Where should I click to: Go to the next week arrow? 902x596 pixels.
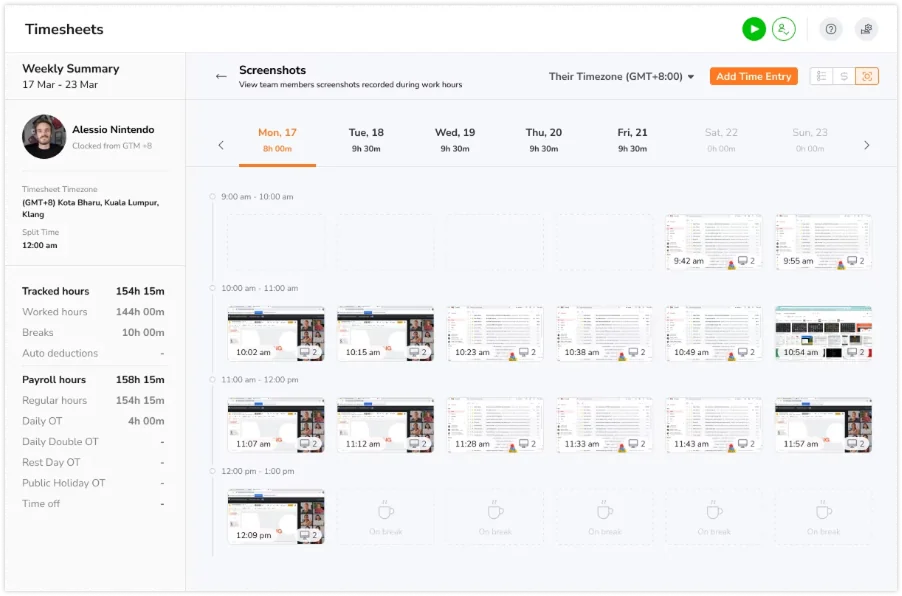coord(866,145)
